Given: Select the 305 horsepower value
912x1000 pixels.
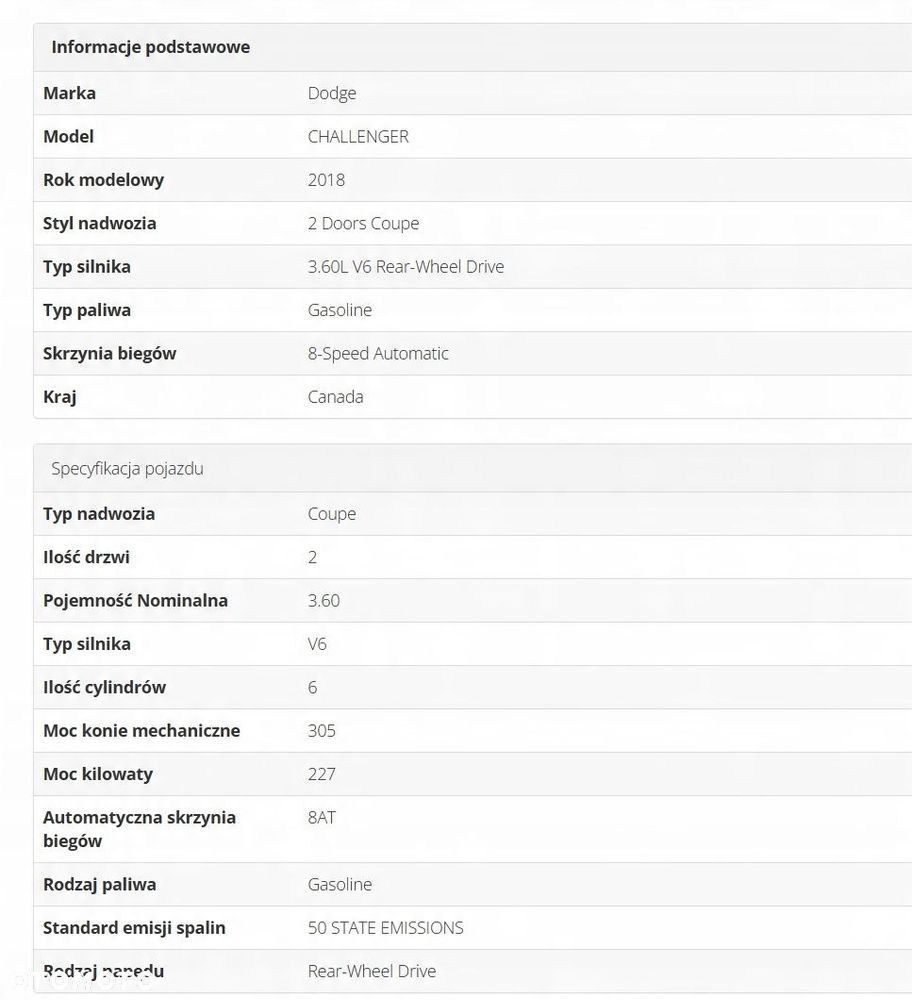Looking at the screenshot, I should (321, 731).
